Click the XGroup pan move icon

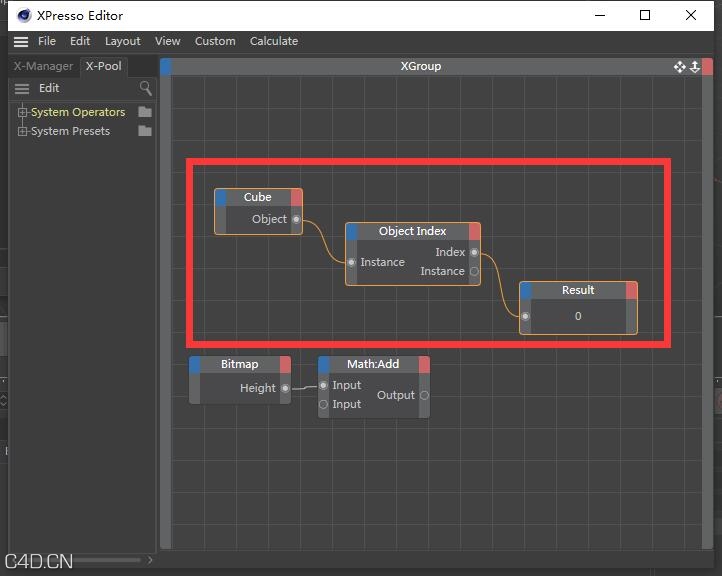680,67
